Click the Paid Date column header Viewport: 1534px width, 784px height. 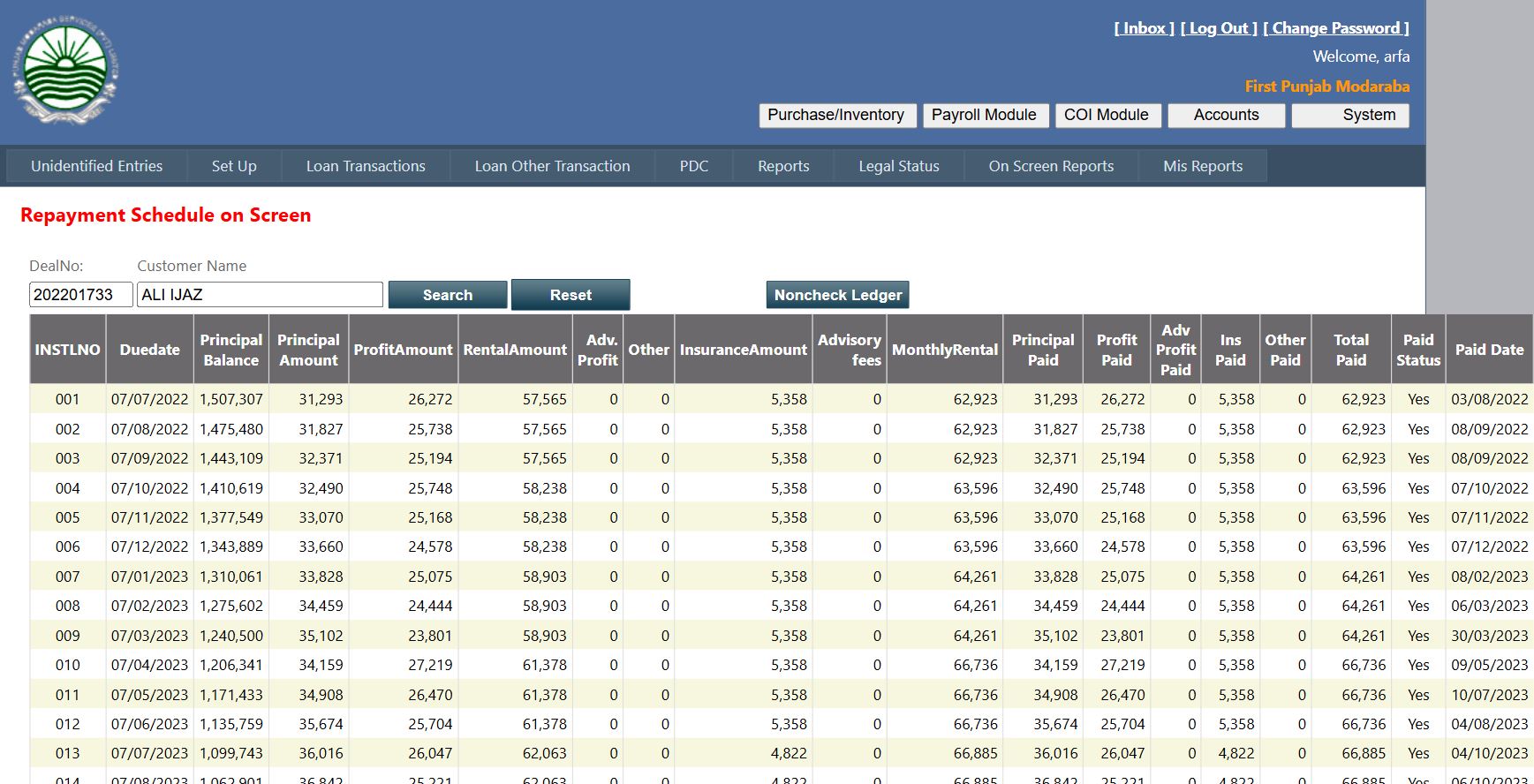click(1489, 350)
